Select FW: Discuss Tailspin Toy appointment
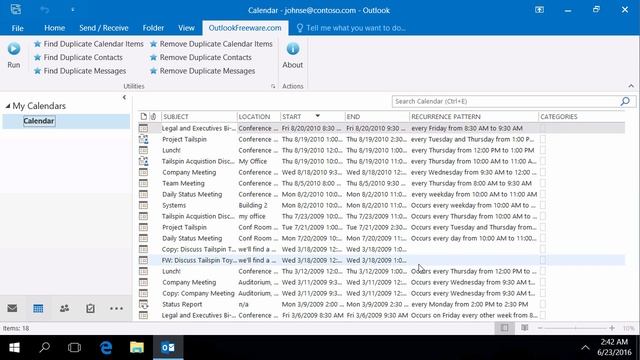640x360 pixels. 382,260
